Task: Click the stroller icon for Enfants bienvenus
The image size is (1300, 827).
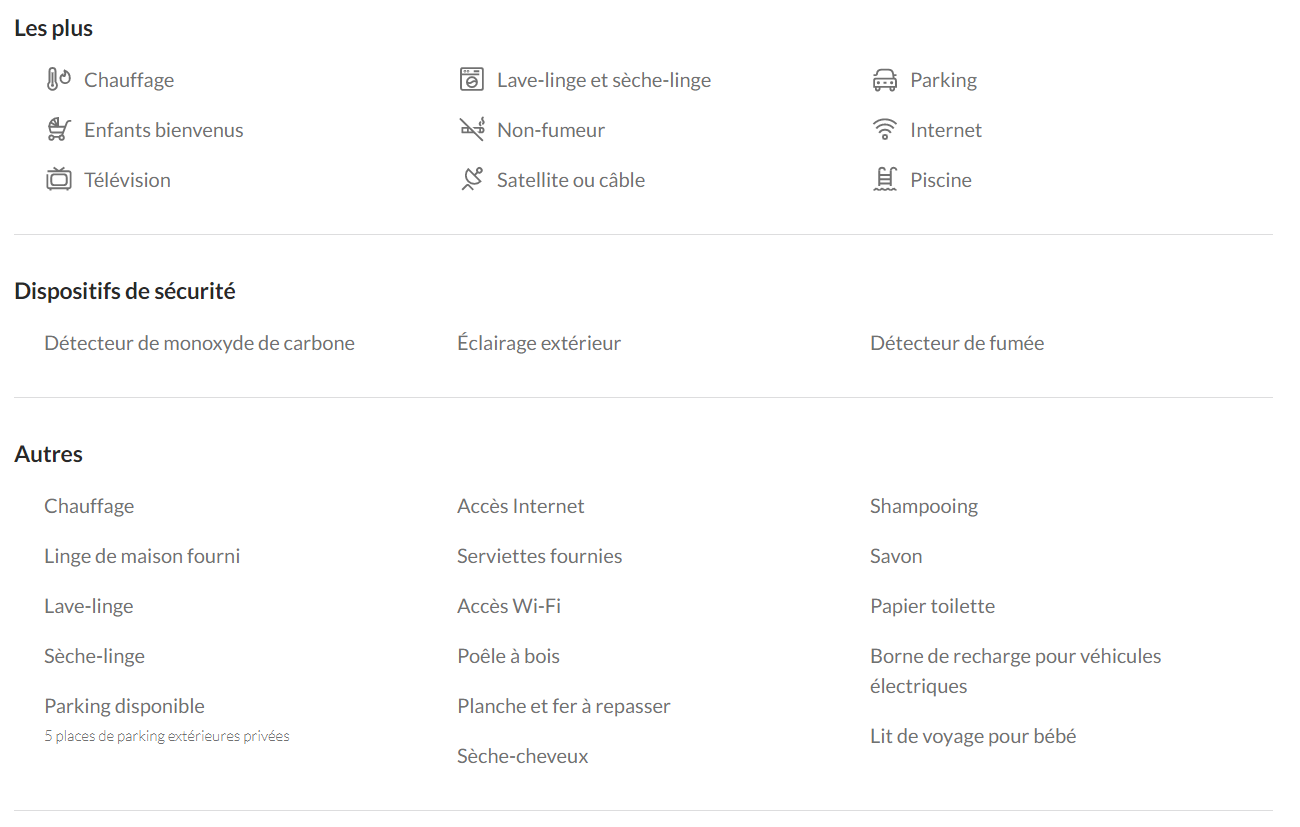Action: click(x=59, y=129)
